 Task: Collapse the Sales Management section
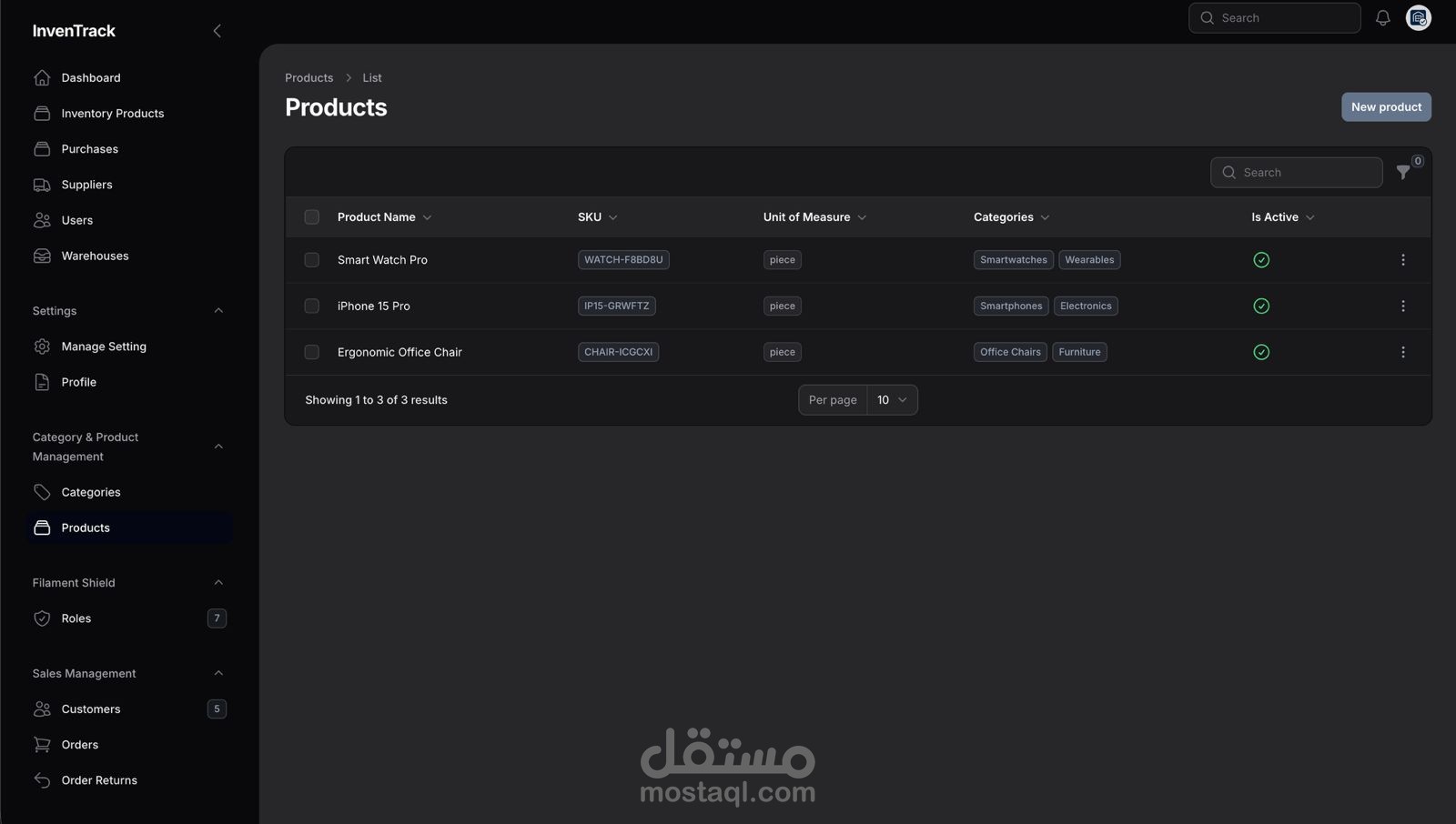(217, 673)
